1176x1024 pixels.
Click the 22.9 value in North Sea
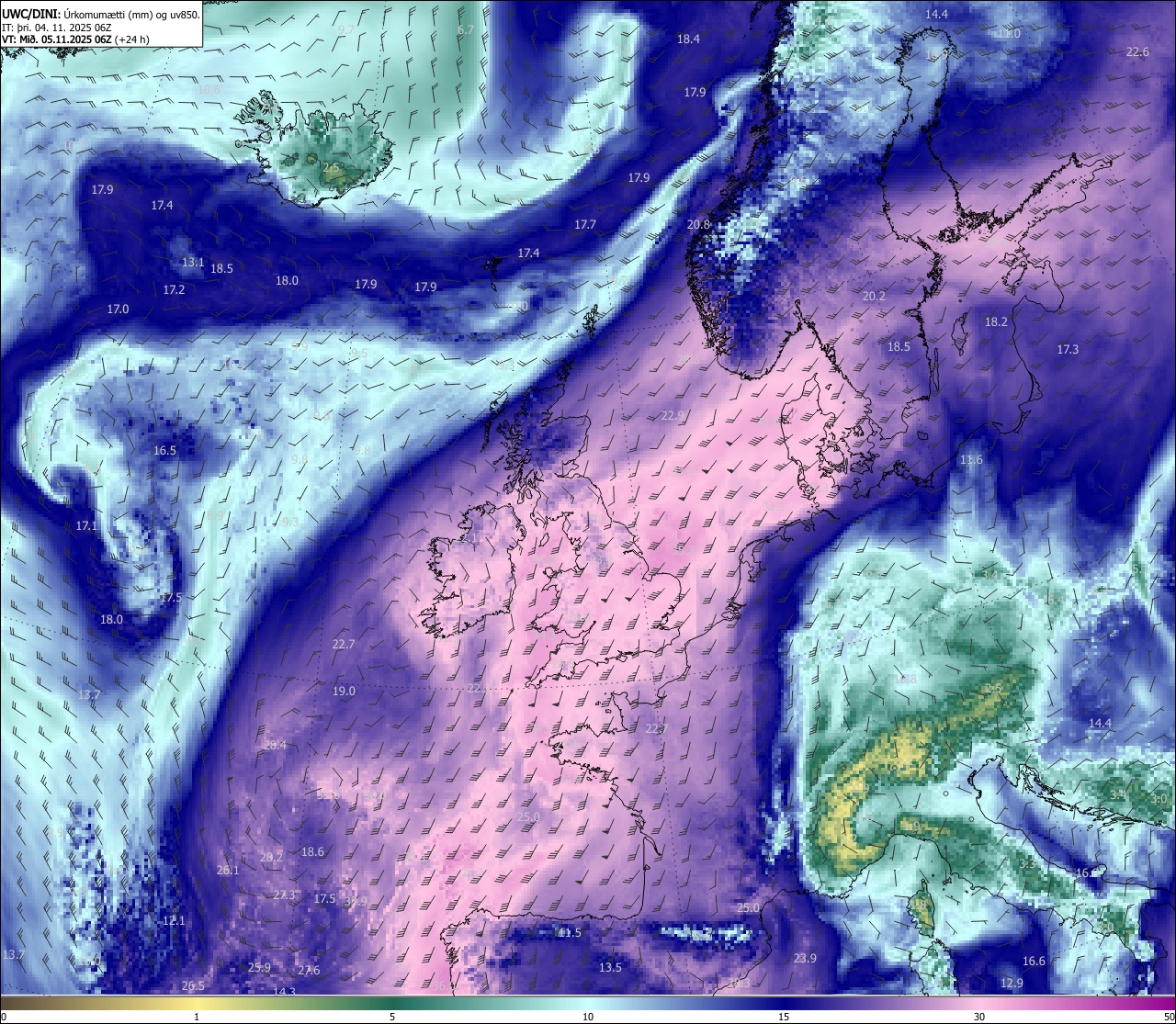(x=673, y=415)
